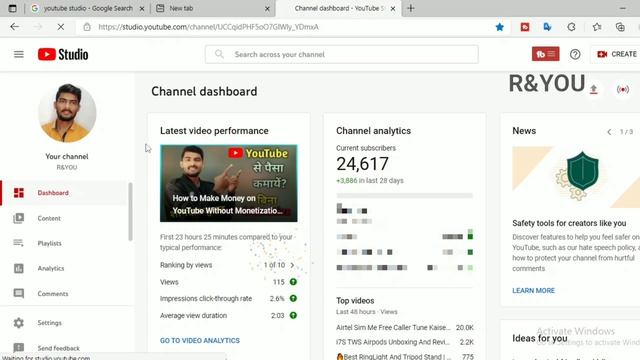Viewport: 640px width, 360px height.
Task: Click green indicator beside click-through rate
Action: pos(293,298)
